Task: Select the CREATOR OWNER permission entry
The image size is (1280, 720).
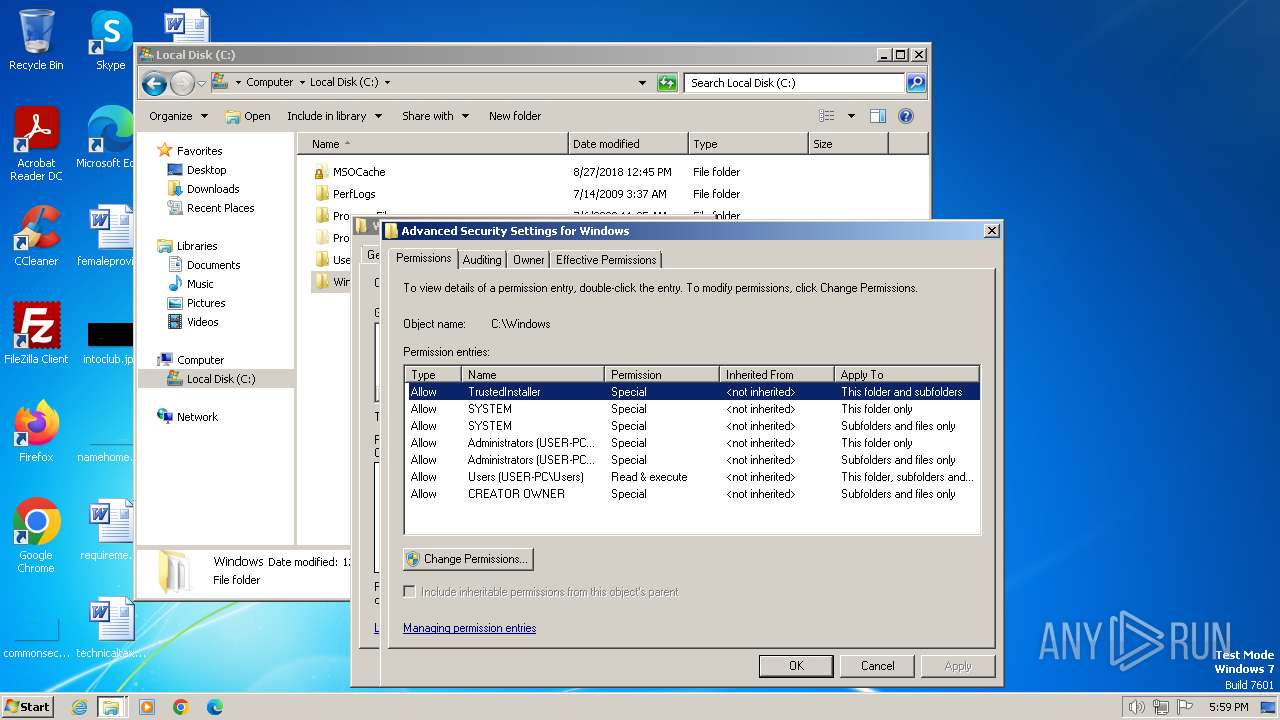Action: click(692, 494)
